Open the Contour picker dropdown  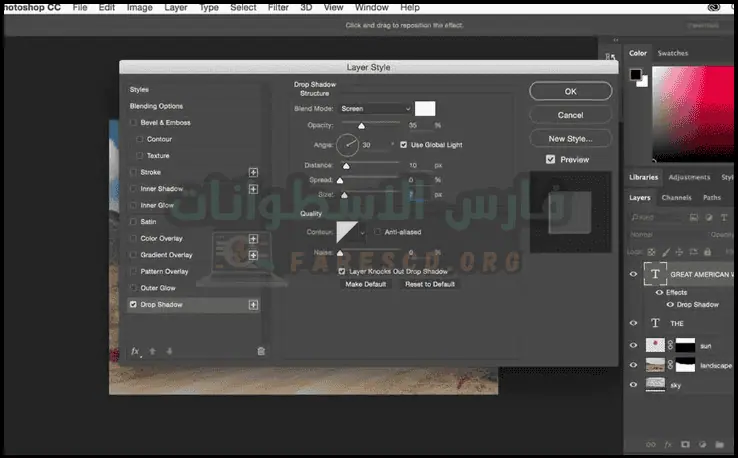363,232
